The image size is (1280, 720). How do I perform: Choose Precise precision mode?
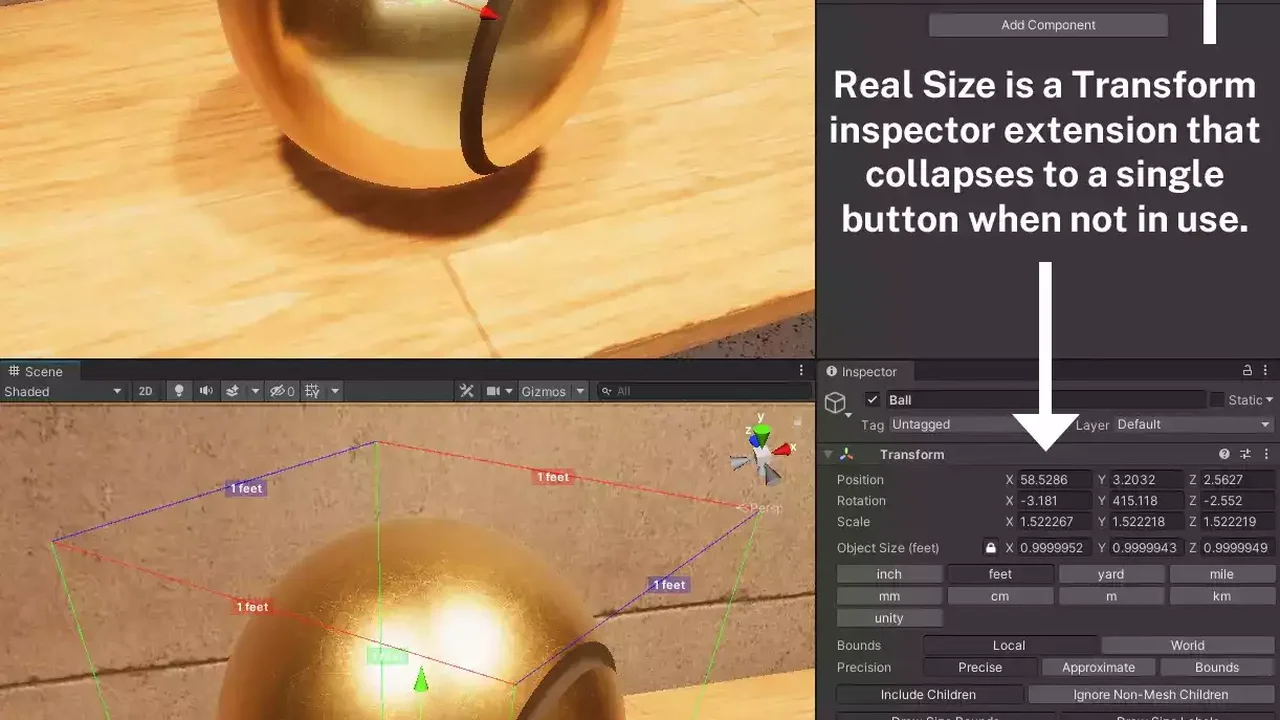coord(980,667)
